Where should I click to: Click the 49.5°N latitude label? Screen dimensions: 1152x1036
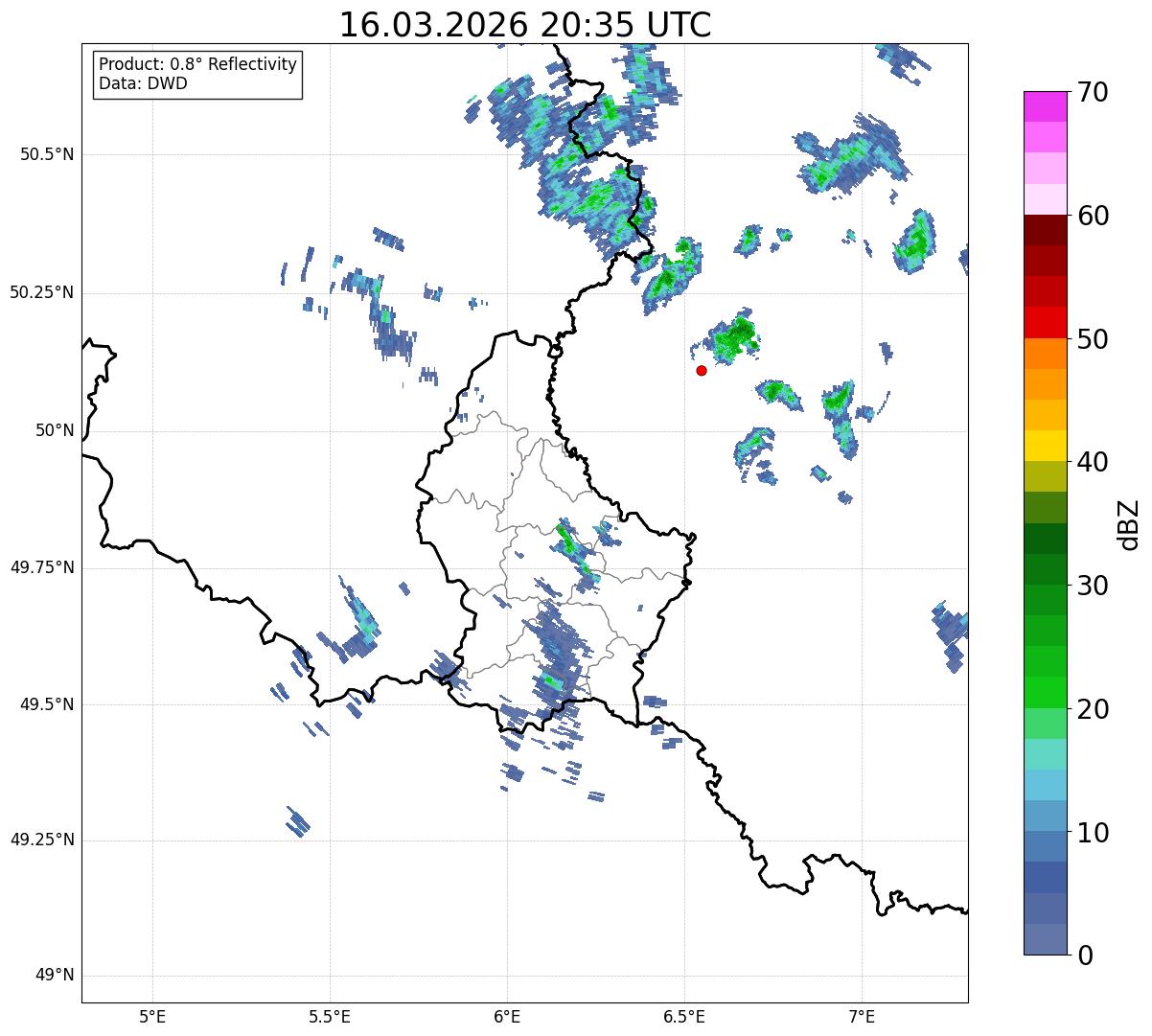pos(47,704)
